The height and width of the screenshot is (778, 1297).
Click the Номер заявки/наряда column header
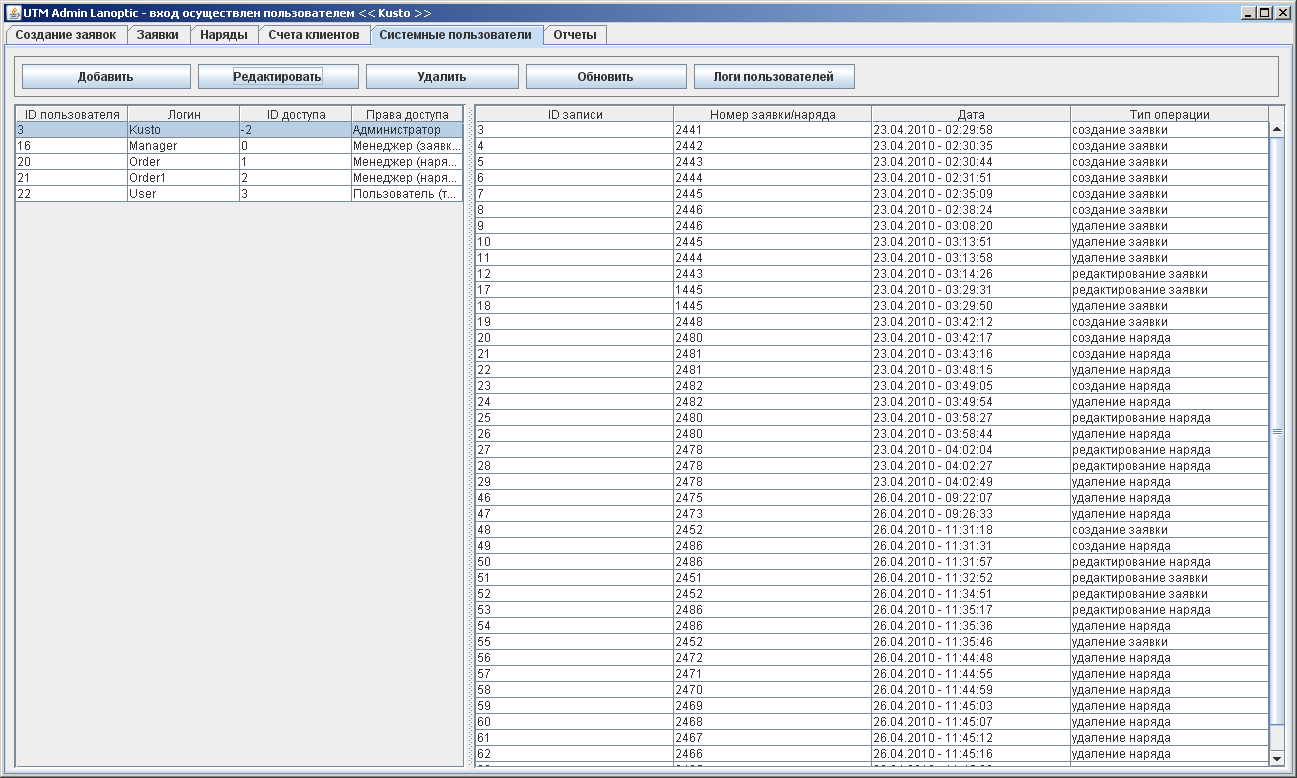[773, 114]
